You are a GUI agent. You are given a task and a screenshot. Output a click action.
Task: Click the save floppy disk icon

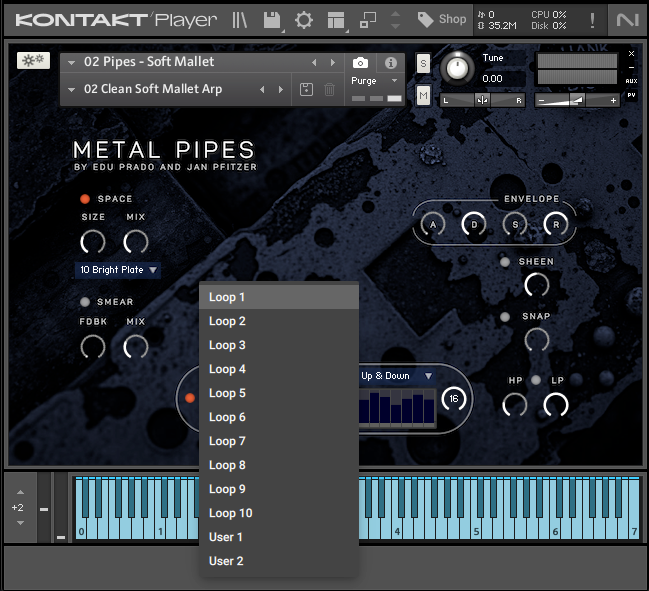tap(271, 19)
